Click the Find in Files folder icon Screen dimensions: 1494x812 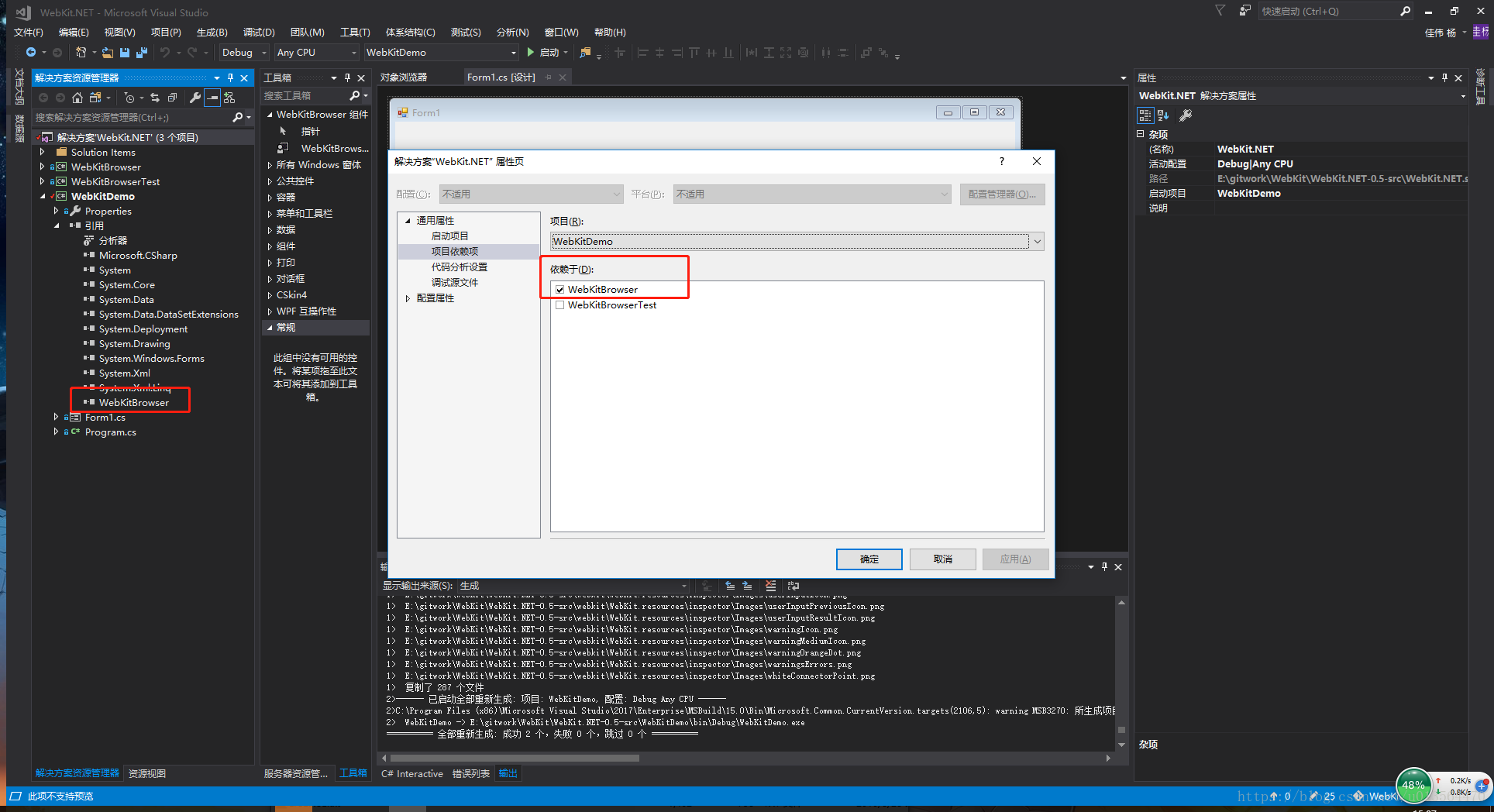tap(585, 53)
